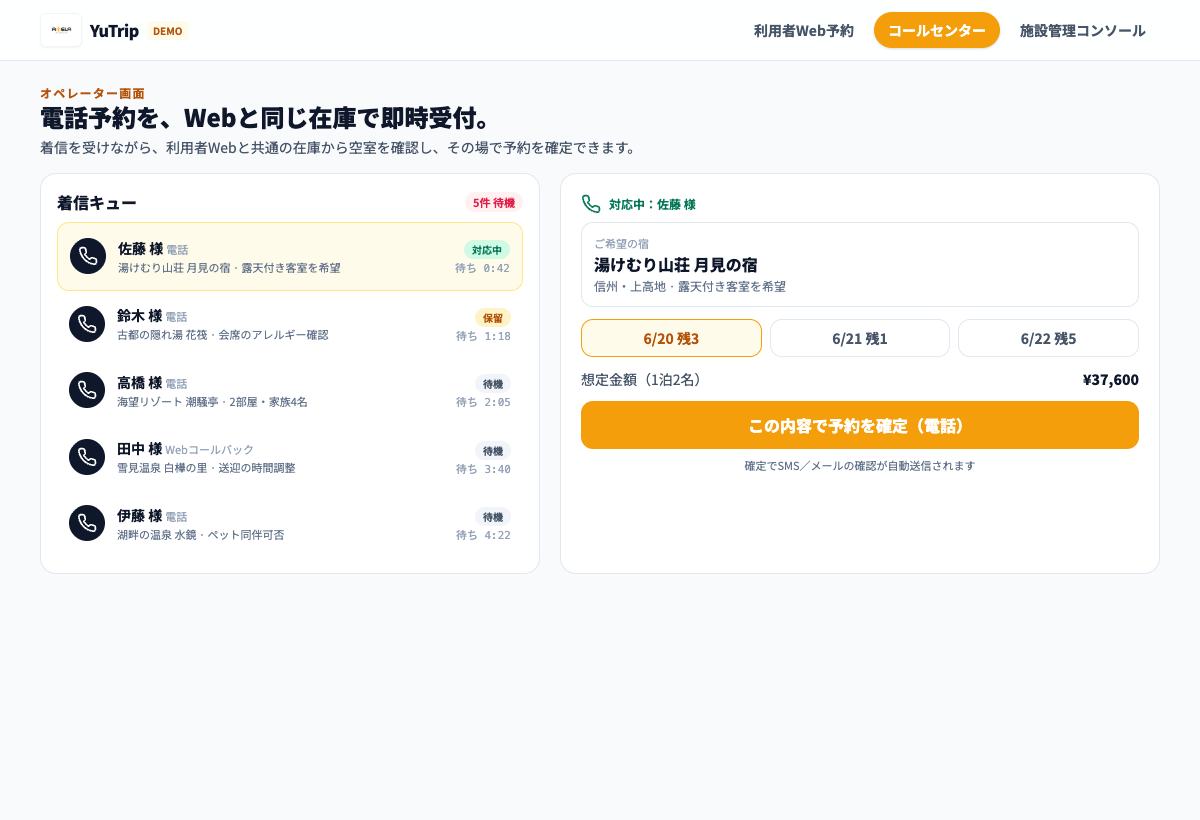Click the 湯けむり山荘 月見の宿 heading in ご希望の宿 card
This screenshot has height=820, width=1200.
coord(675,265)
